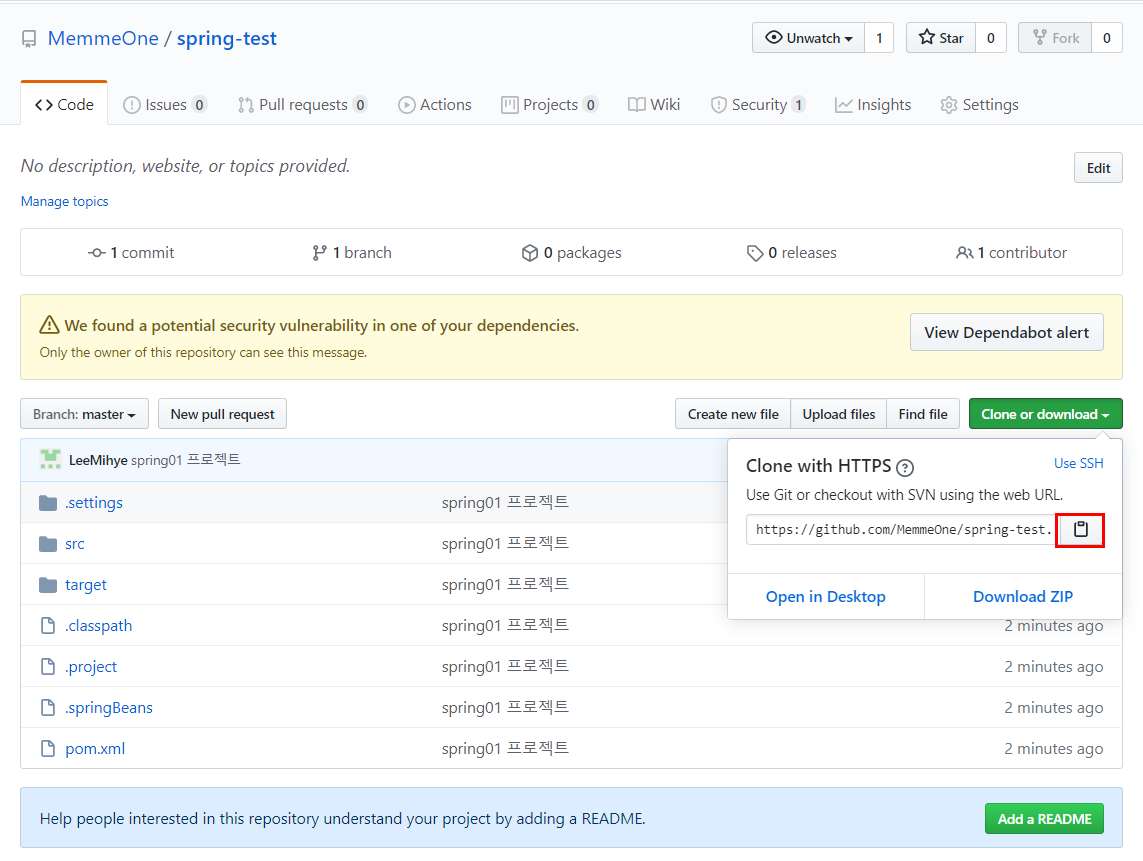Click the commit icon beside 1 commit
Viewport: 1143px width, 861px height.
coord(97,253)
